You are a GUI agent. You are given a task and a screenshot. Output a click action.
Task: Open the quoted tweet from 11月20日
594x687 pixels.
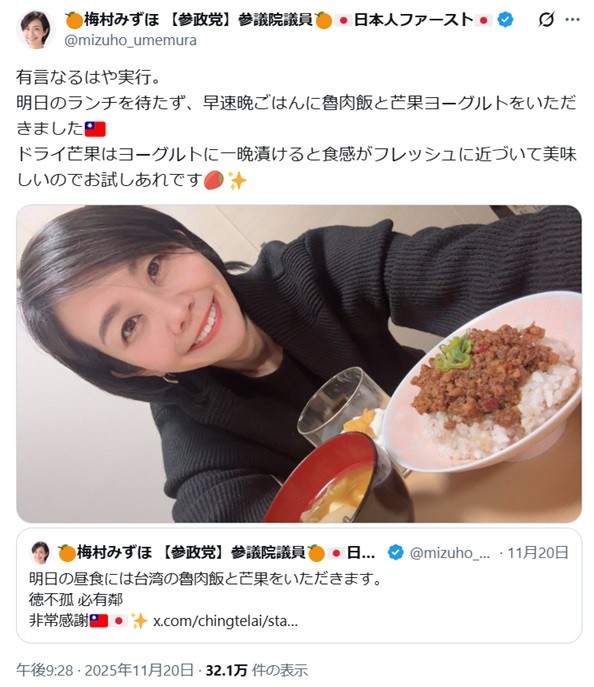[x=299, y=585]
